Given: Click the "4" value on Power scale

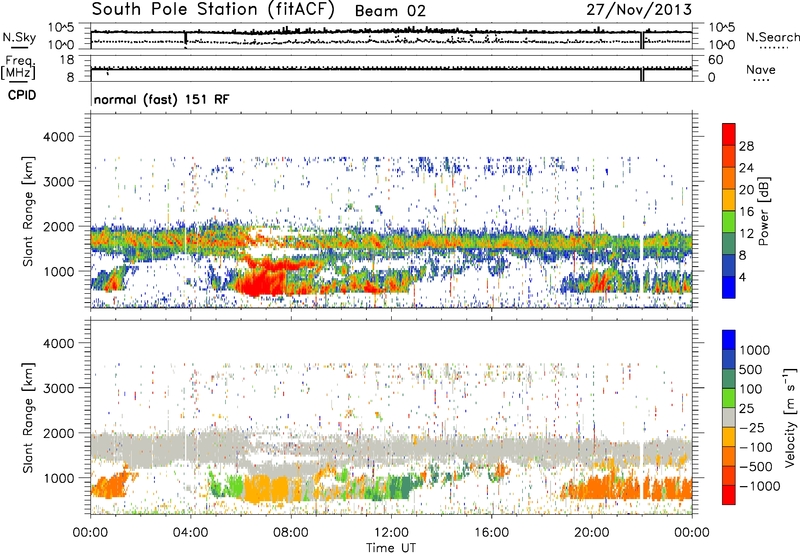Looking at the screenshot, I should point(742,277).
